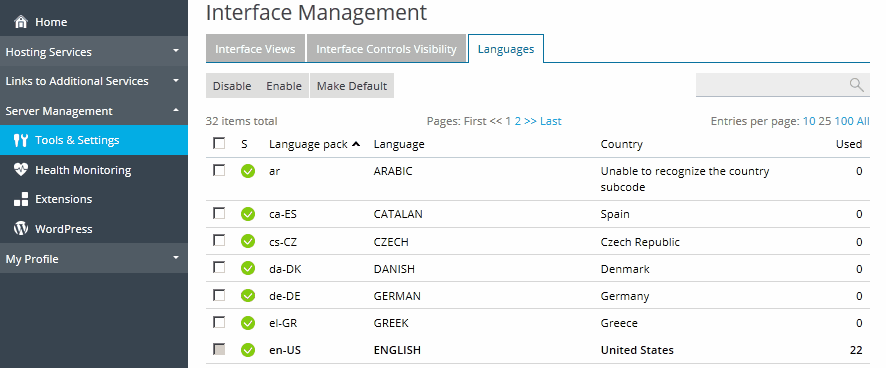
Task: Click the Health Monitoring heart icon
Action: [x=21, y=170]
